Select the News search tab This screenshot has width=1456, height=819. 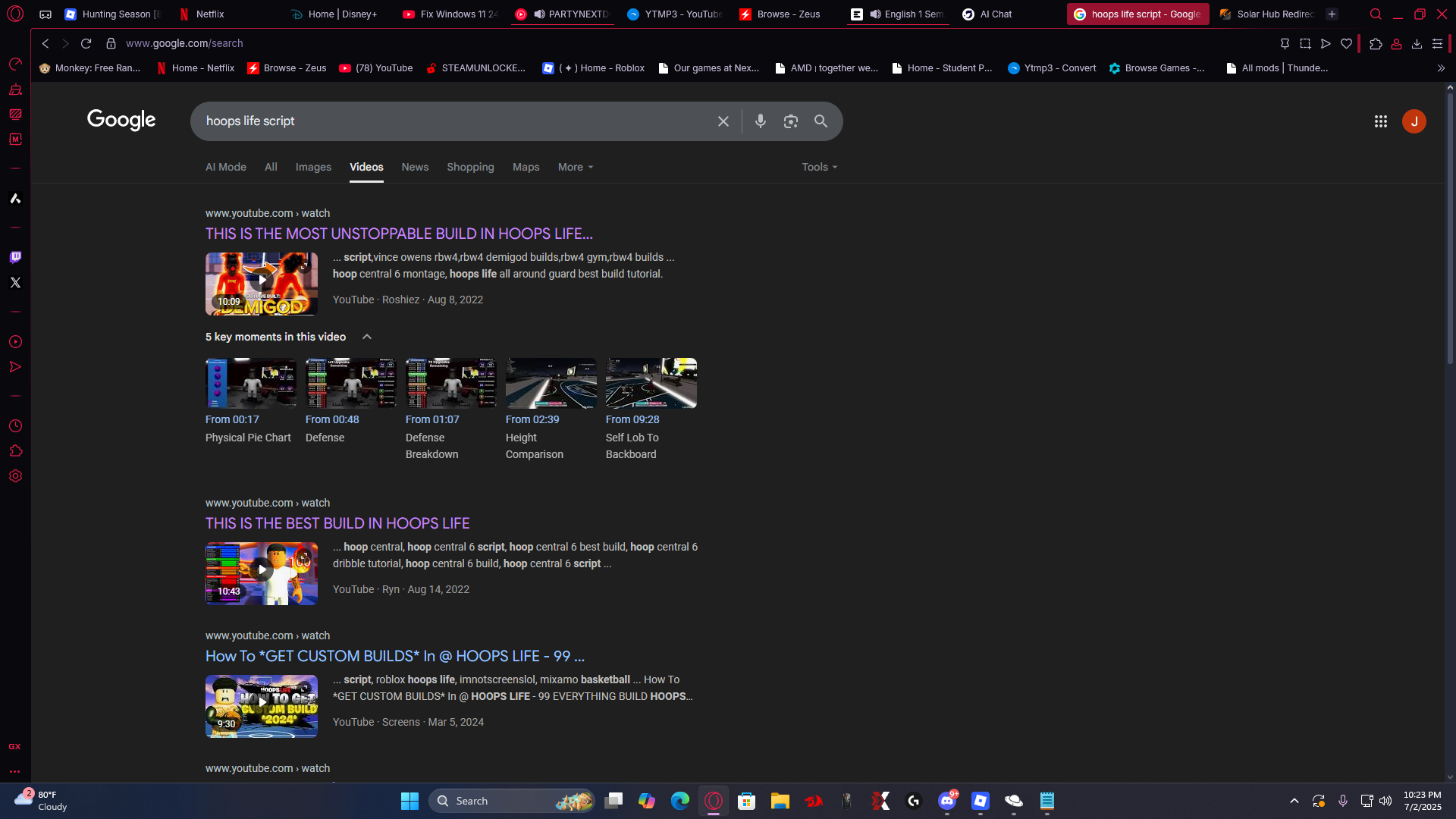coord(415,167)
